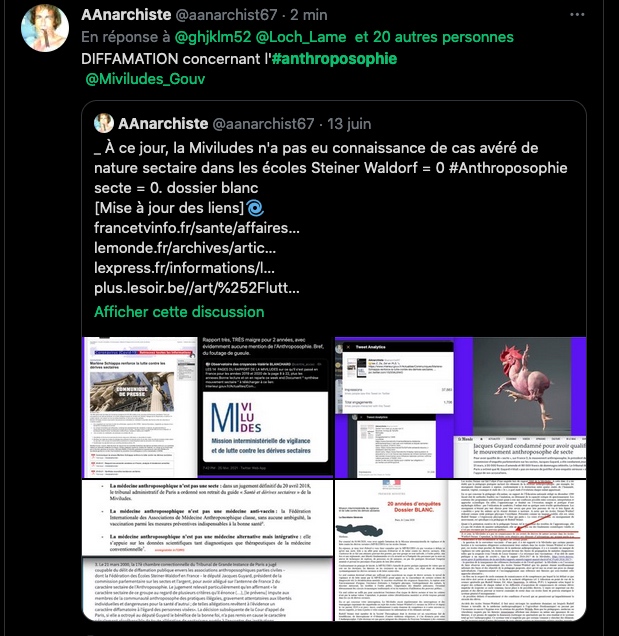
Task: Click the @ghjklm52 mention link
Action: pyautogui.click(x=213, y=37)
